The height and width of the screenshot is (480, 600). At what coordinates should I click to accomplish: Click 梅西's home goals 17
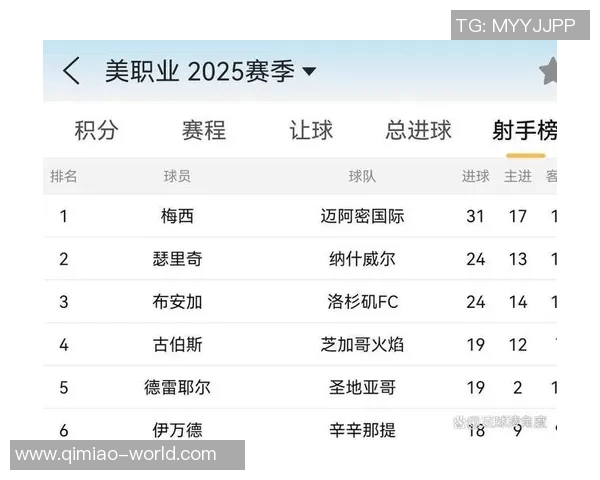click(518, 217)
